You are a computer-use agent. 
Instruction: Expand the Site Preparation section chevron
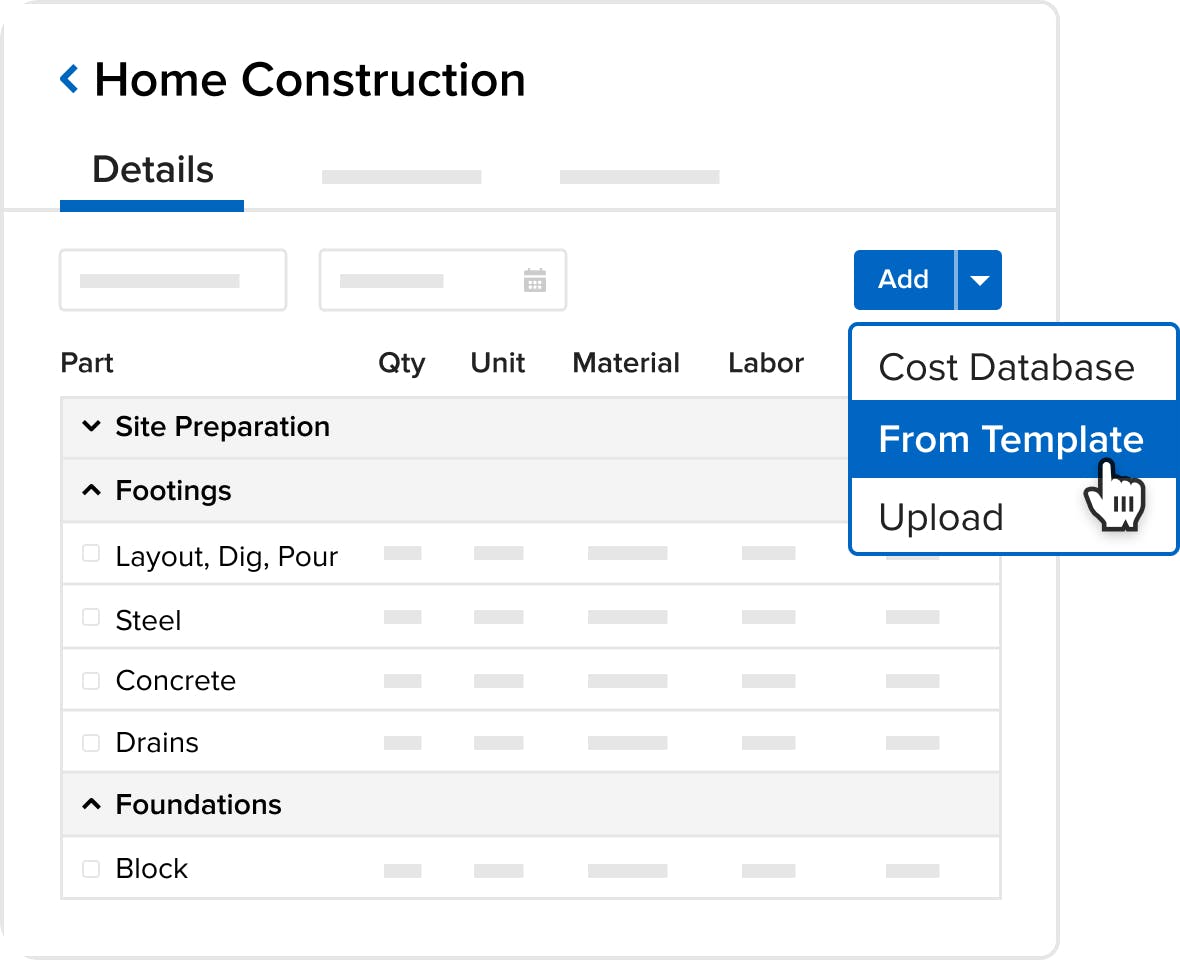point(91,427)
